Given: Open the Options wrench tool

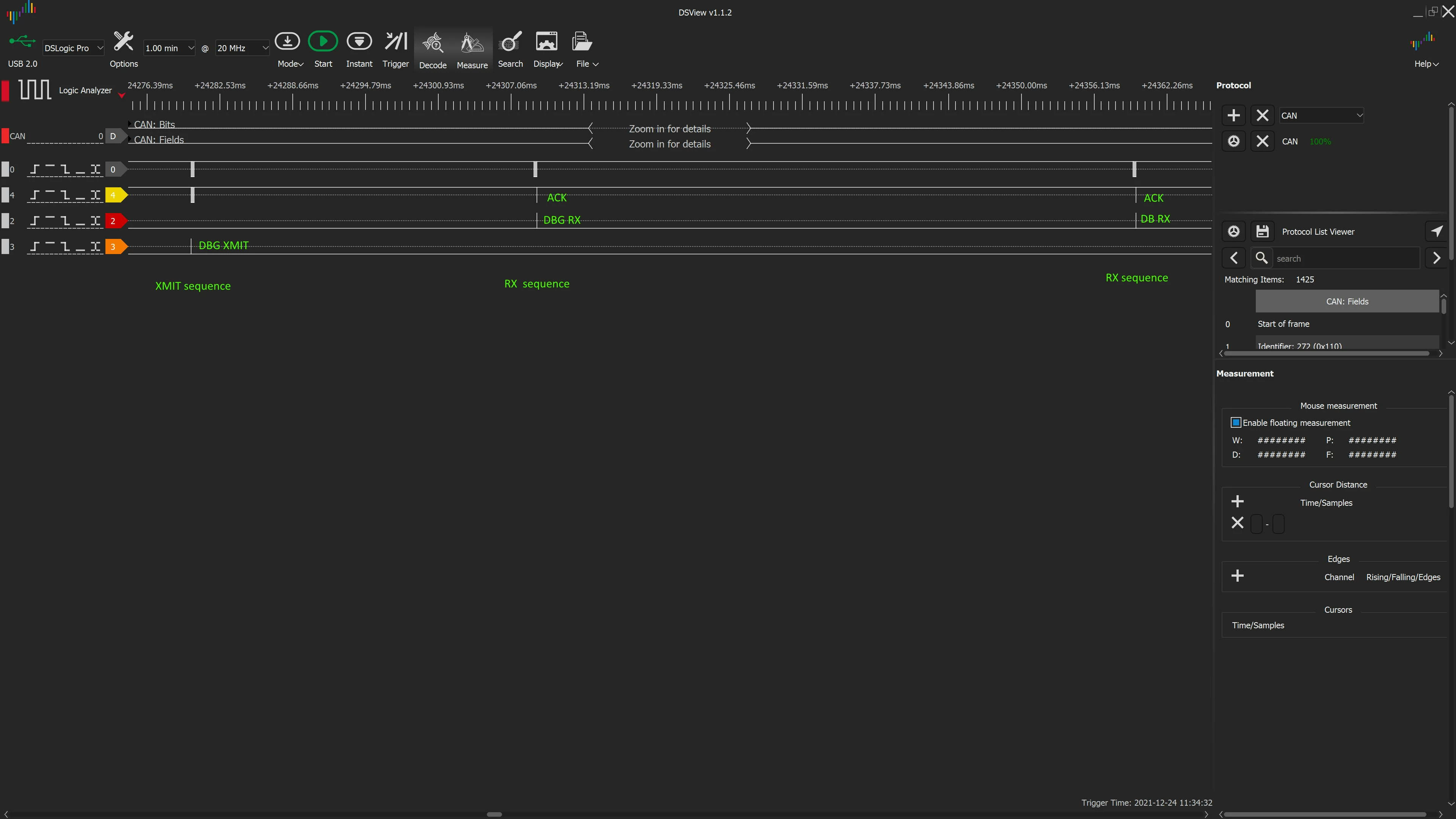Looking at the screenshot, I should (x=123, y=42).
